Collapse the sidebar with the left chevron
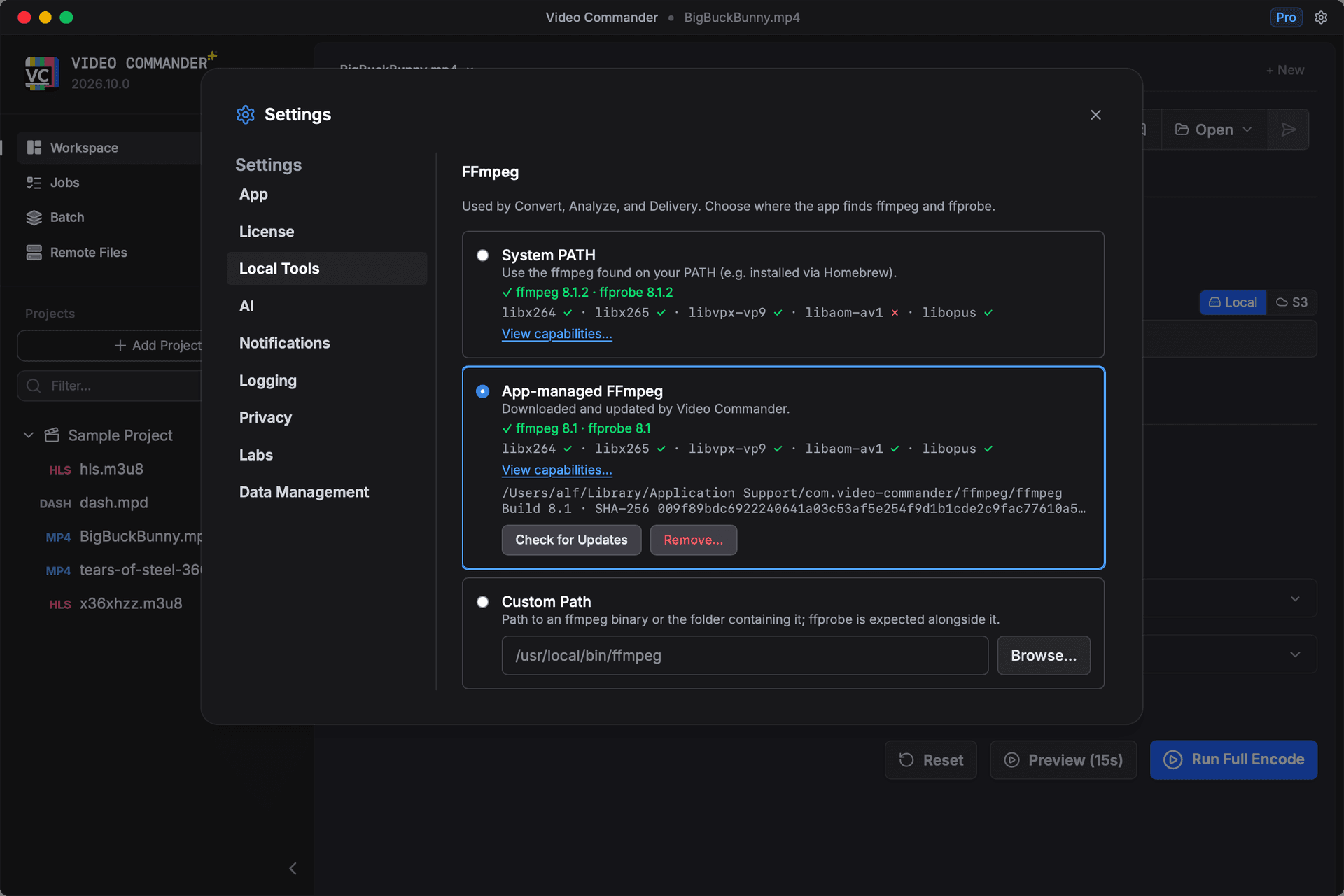1344x896 pixels. [293, 869]
